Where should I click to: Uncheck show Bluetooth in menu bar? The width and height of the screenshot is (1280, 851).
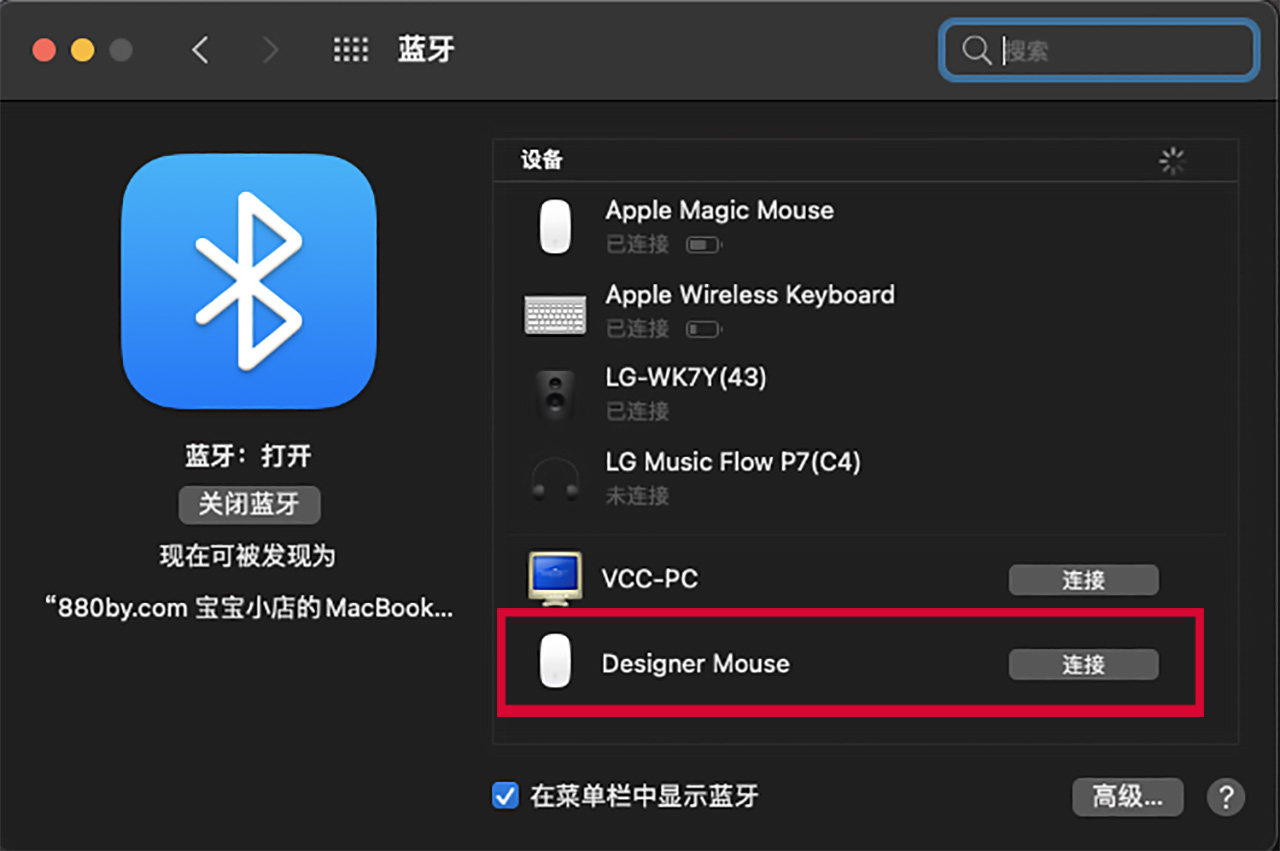505,796
